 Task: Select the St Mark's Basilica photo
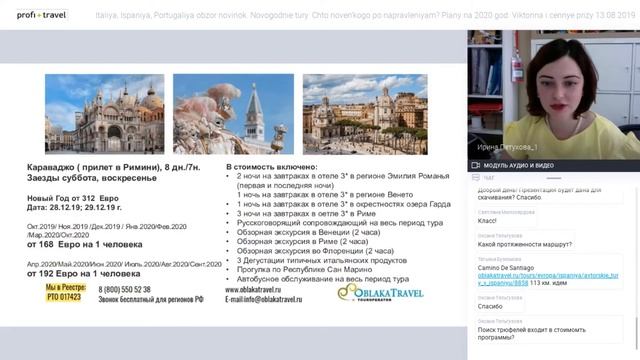pos(104,114)
